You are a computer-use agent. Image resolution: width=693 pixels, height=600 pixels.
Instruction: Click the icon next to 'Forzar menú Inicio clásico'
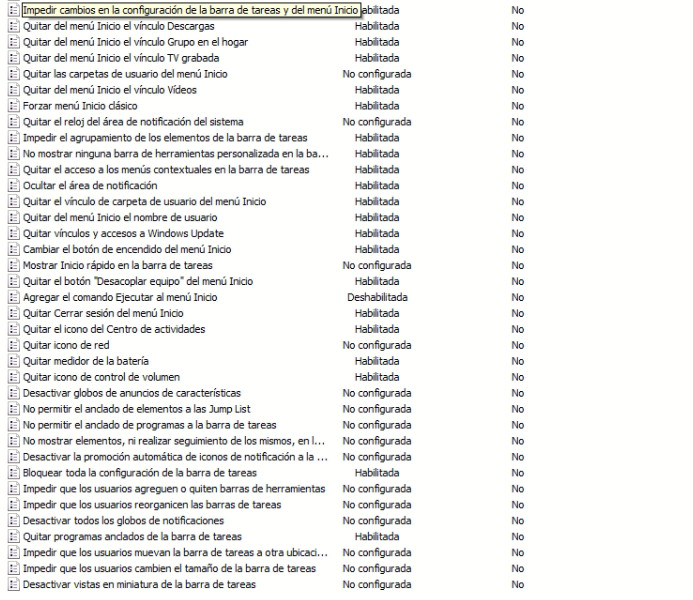tap(14, 106)
